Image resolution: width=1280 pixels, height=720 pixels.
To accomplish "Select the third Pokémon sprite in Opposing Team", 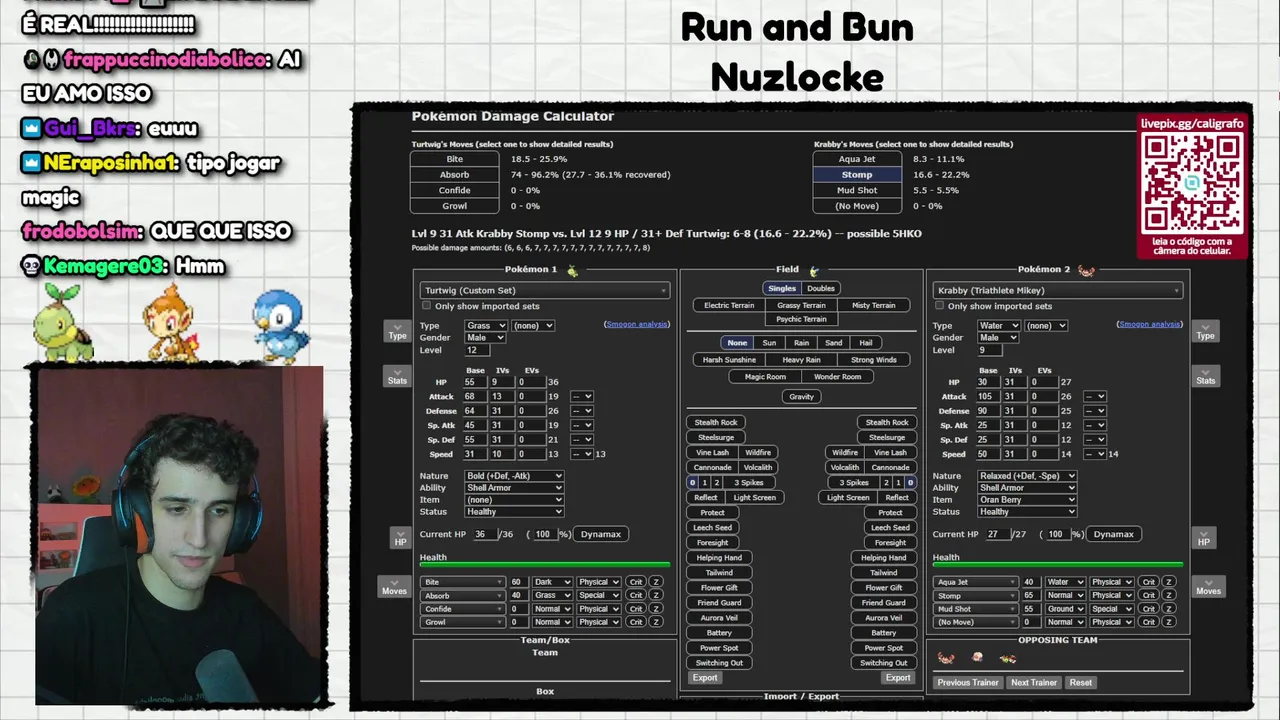I will 1007,658.
